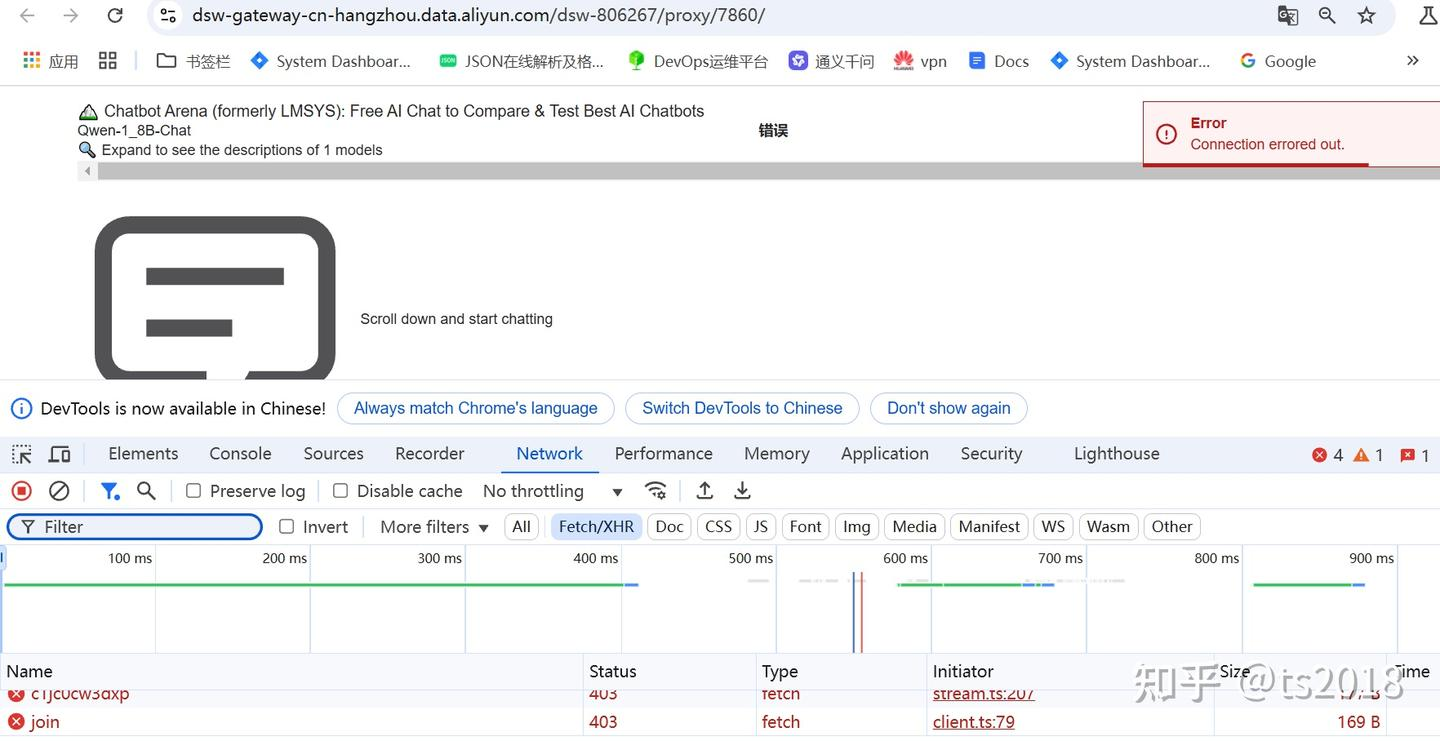Toggle the network filter funnel icon

pyautogui.click(x=110, y=491)
